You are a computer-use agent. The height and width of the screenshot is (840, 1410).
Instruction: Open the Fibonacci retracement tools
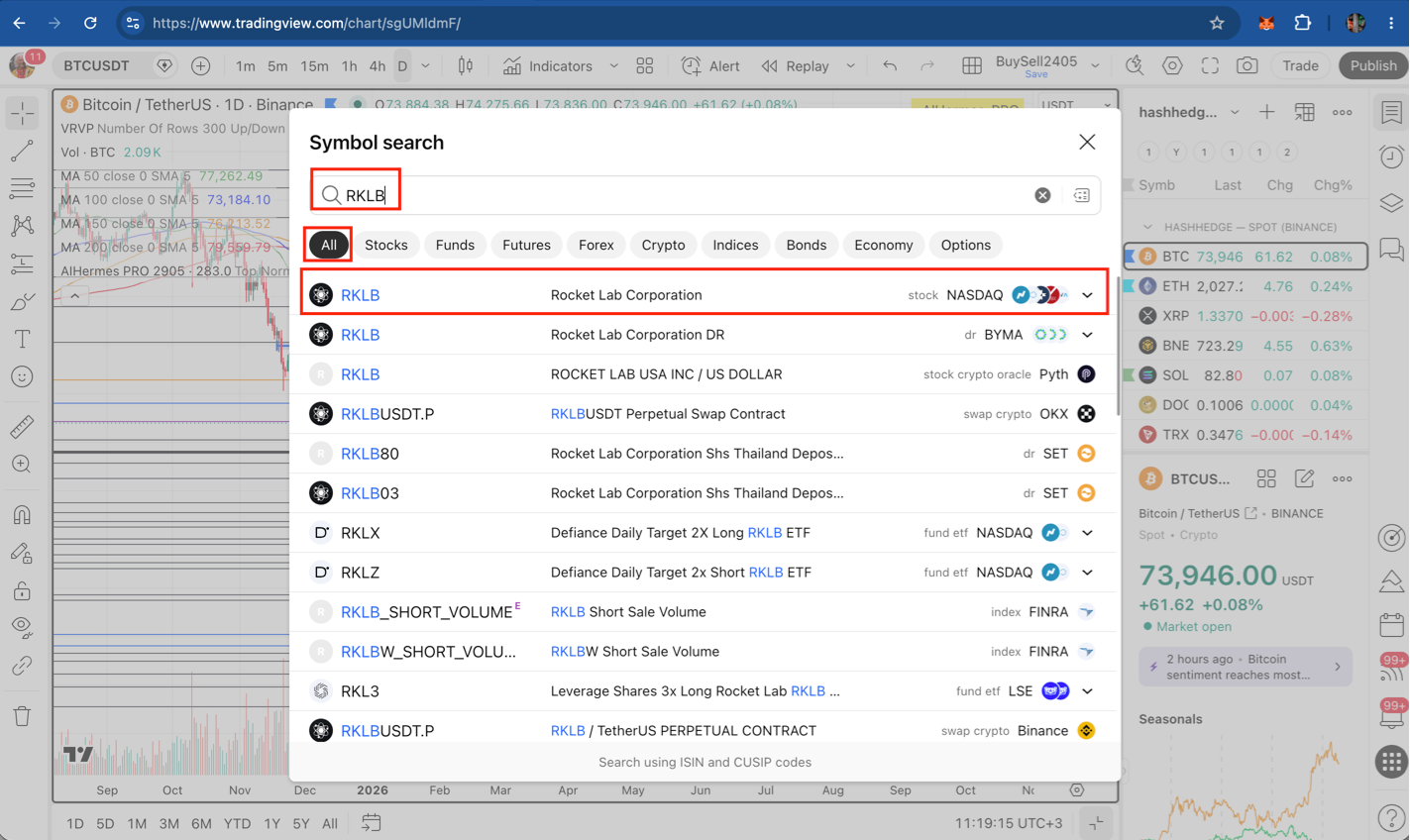pos(22,188)
